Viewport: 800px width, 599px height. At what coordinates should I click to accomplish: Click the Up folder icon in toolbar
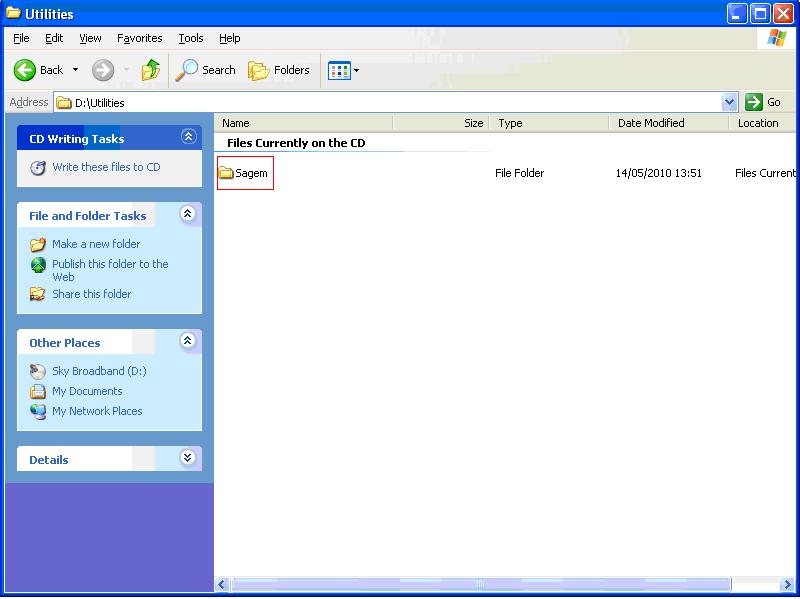[151, 70]
